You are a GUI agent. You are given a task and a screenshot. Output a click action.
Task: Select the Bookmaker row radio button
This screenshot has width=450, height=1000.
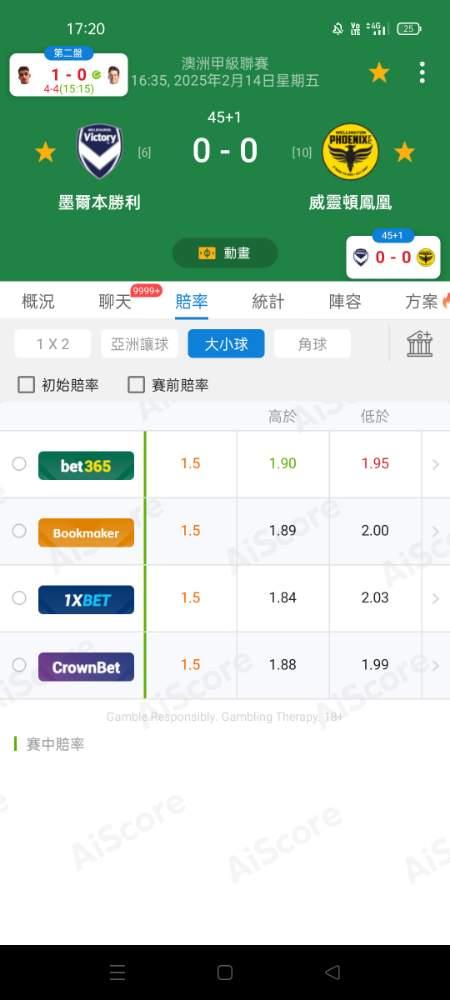[x=19, y=531]
